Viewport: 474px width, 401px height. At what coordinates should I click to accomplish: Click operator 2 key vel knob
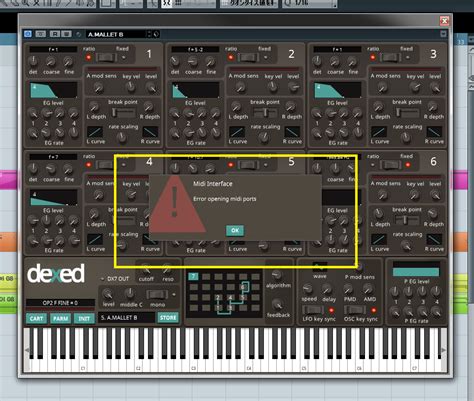tap(273, 87)
